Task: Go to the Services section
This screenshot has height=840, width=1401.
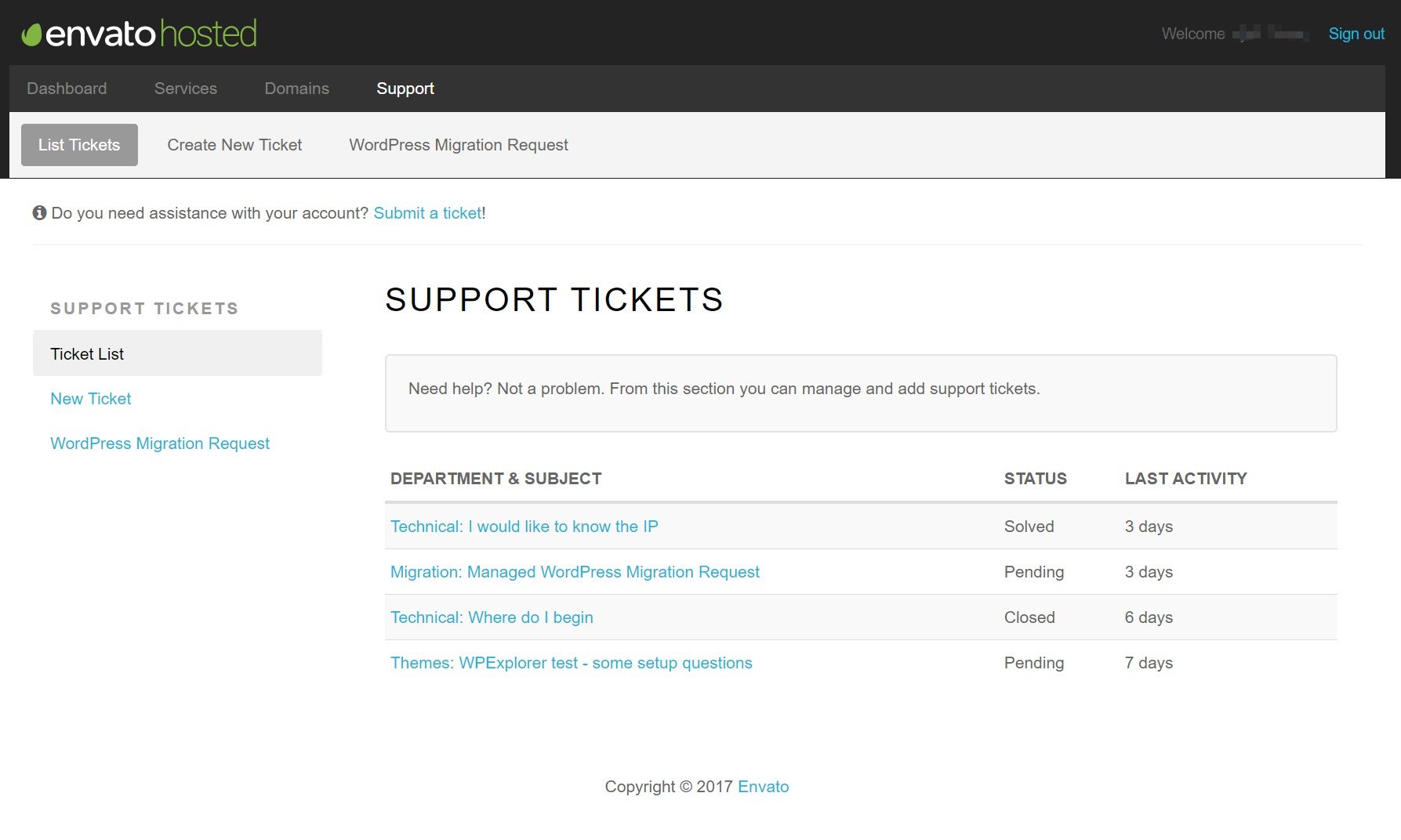Action: 185,89
